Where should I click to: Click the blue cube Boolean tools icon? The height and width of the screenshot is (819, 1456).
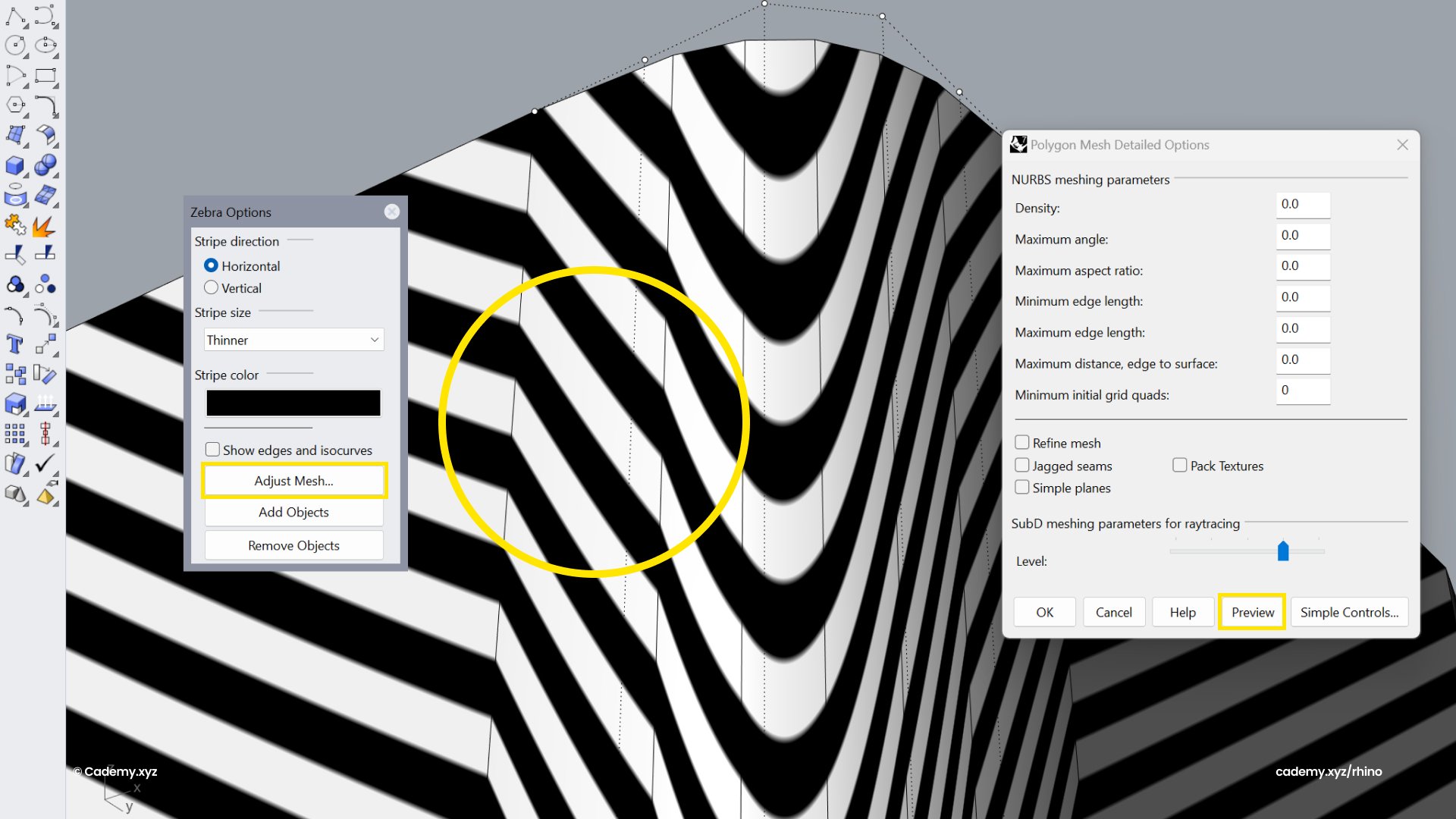tap(15, 404)
